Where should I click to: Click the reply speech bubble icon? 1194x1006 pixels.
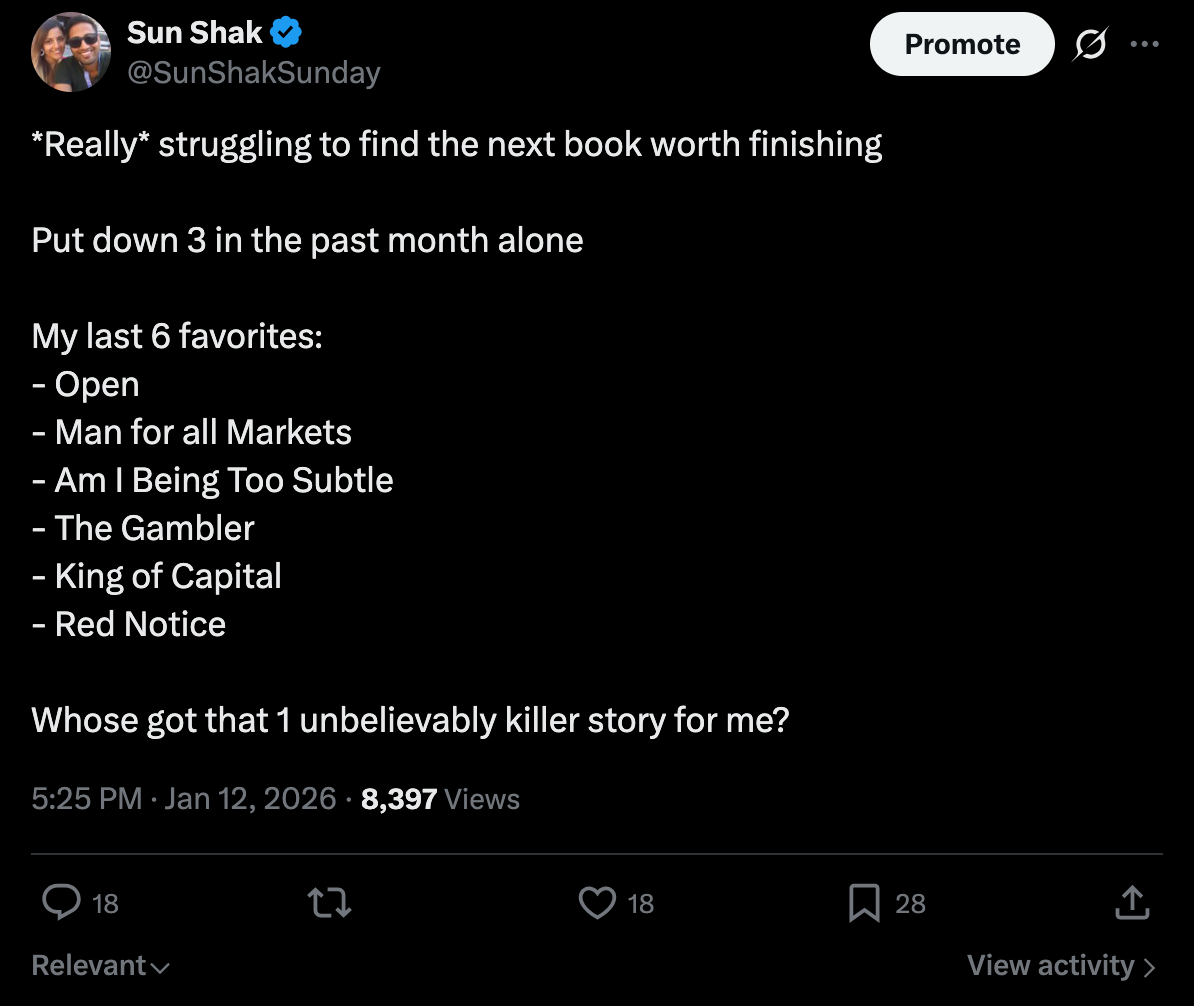coord(61,904)
